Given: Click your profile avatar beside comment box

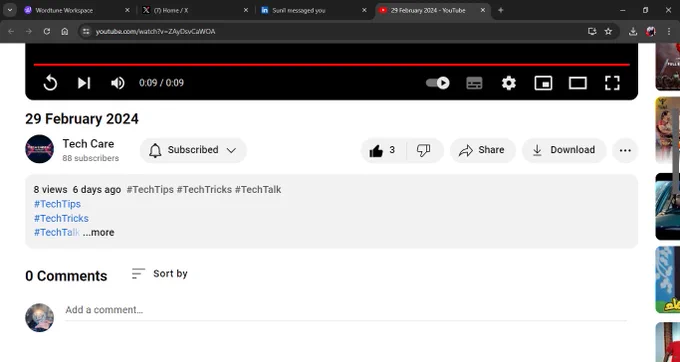Looking at the screenshot, I should [39, 317].
